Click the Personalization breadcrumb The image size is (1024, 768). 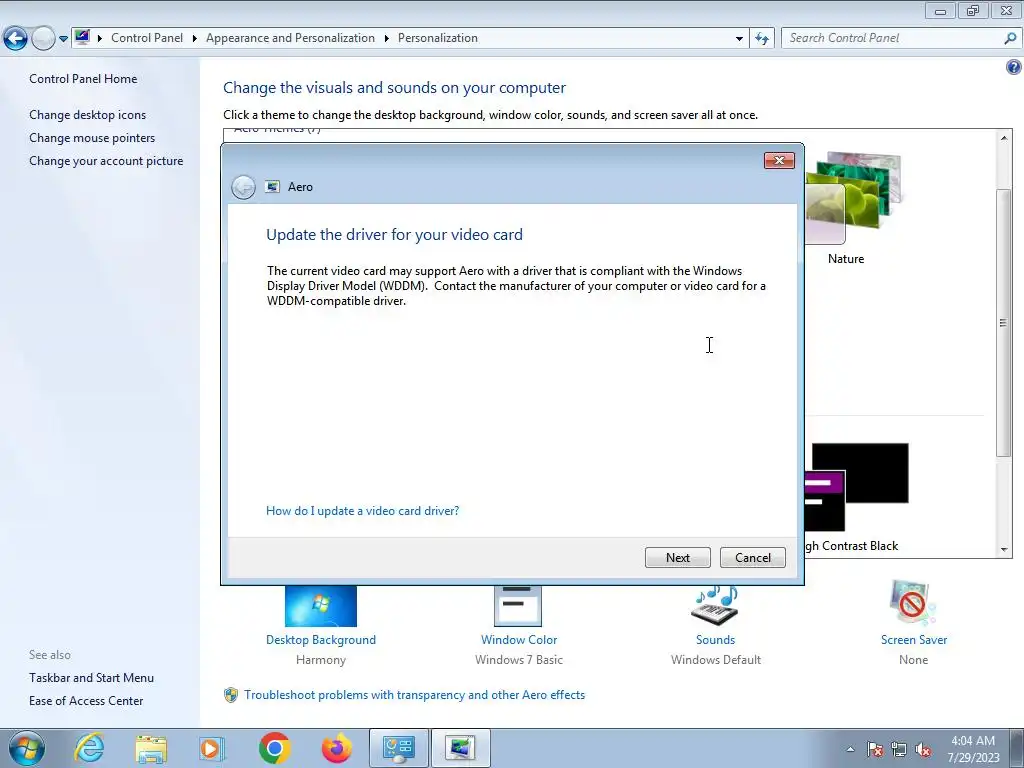438,38
